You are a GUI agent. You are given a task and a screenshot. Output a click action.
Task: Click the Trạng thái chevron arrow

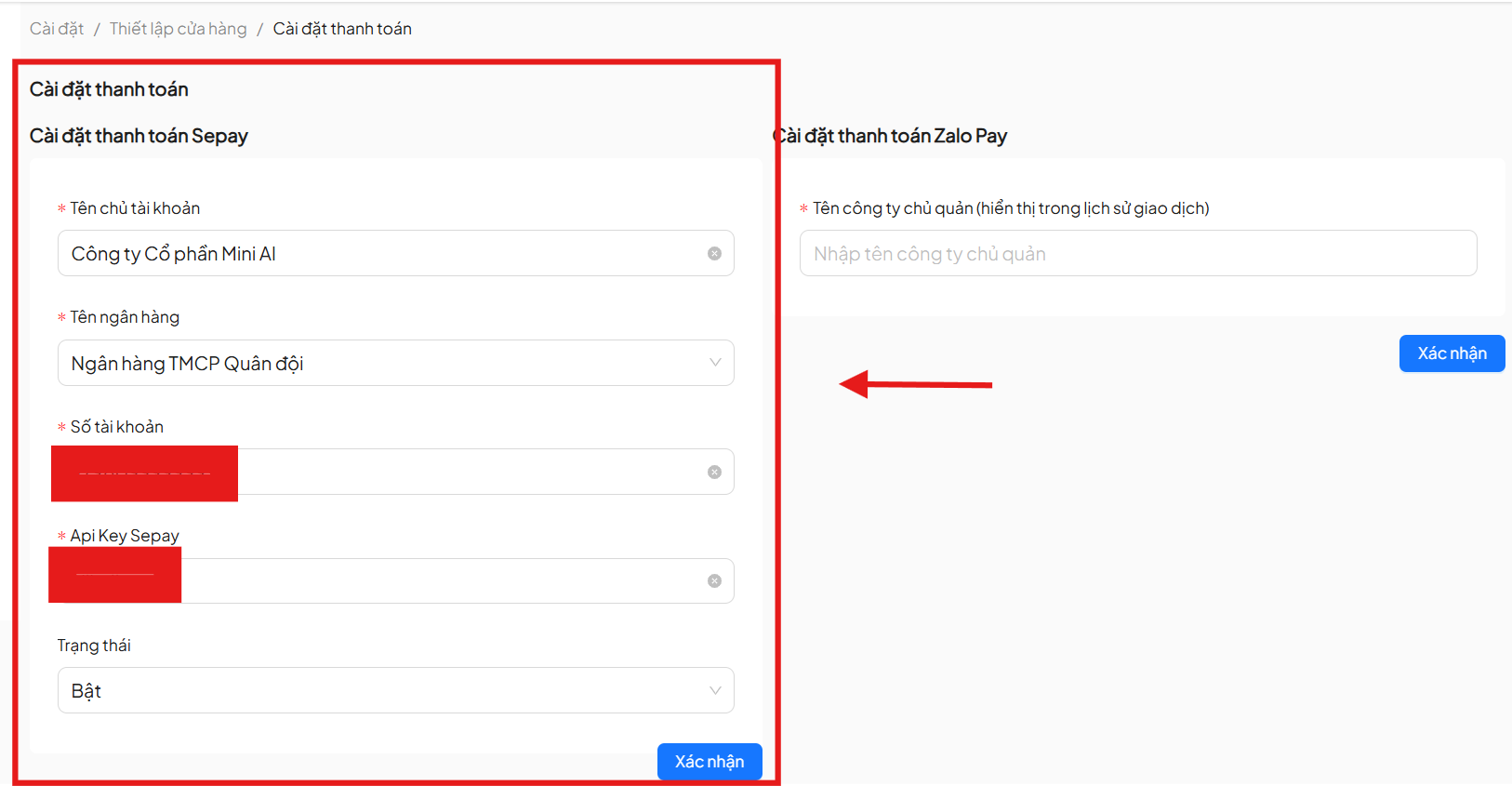(x=715, y=691)
